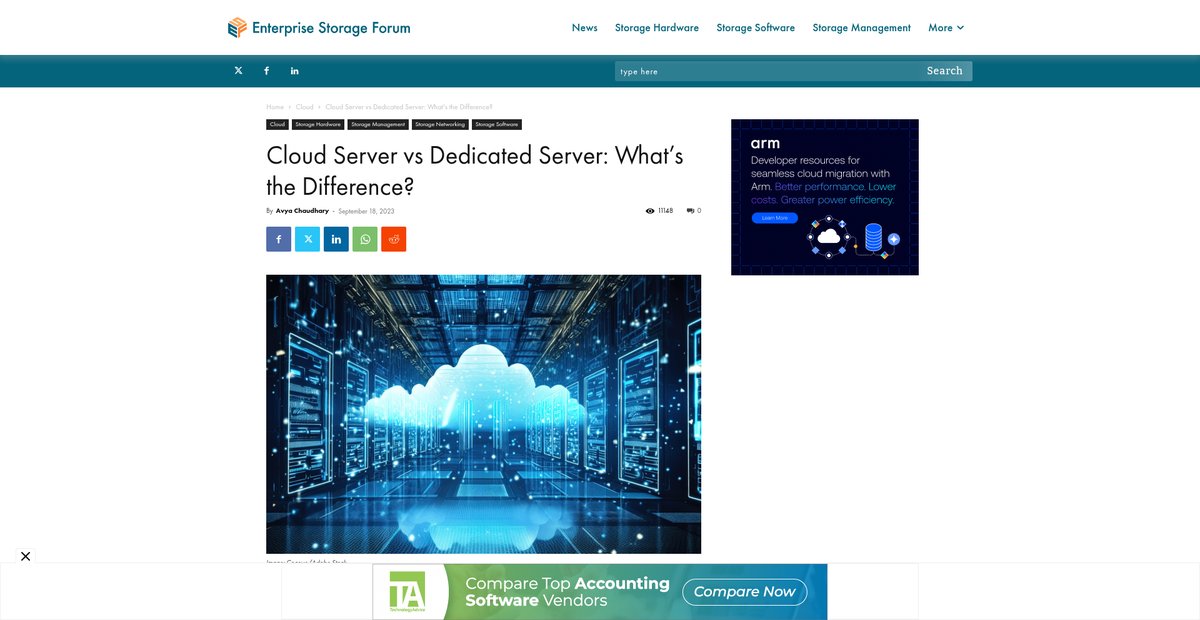1200x620 pixels.
Task: Click the Search button
Action: (945, 71)
